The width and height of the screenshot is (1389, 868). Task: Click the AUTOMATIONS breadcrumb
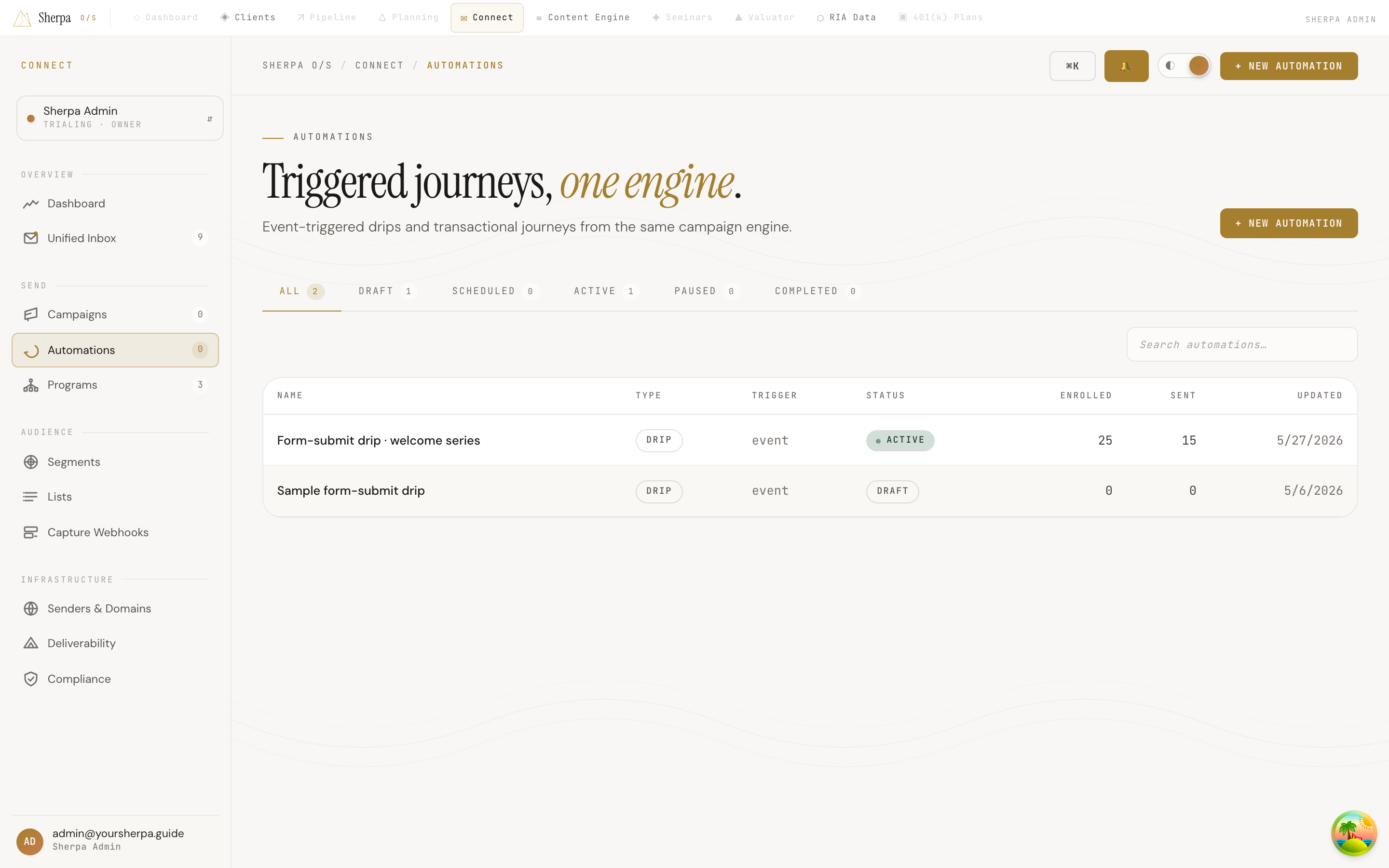(x=465, y=66)
